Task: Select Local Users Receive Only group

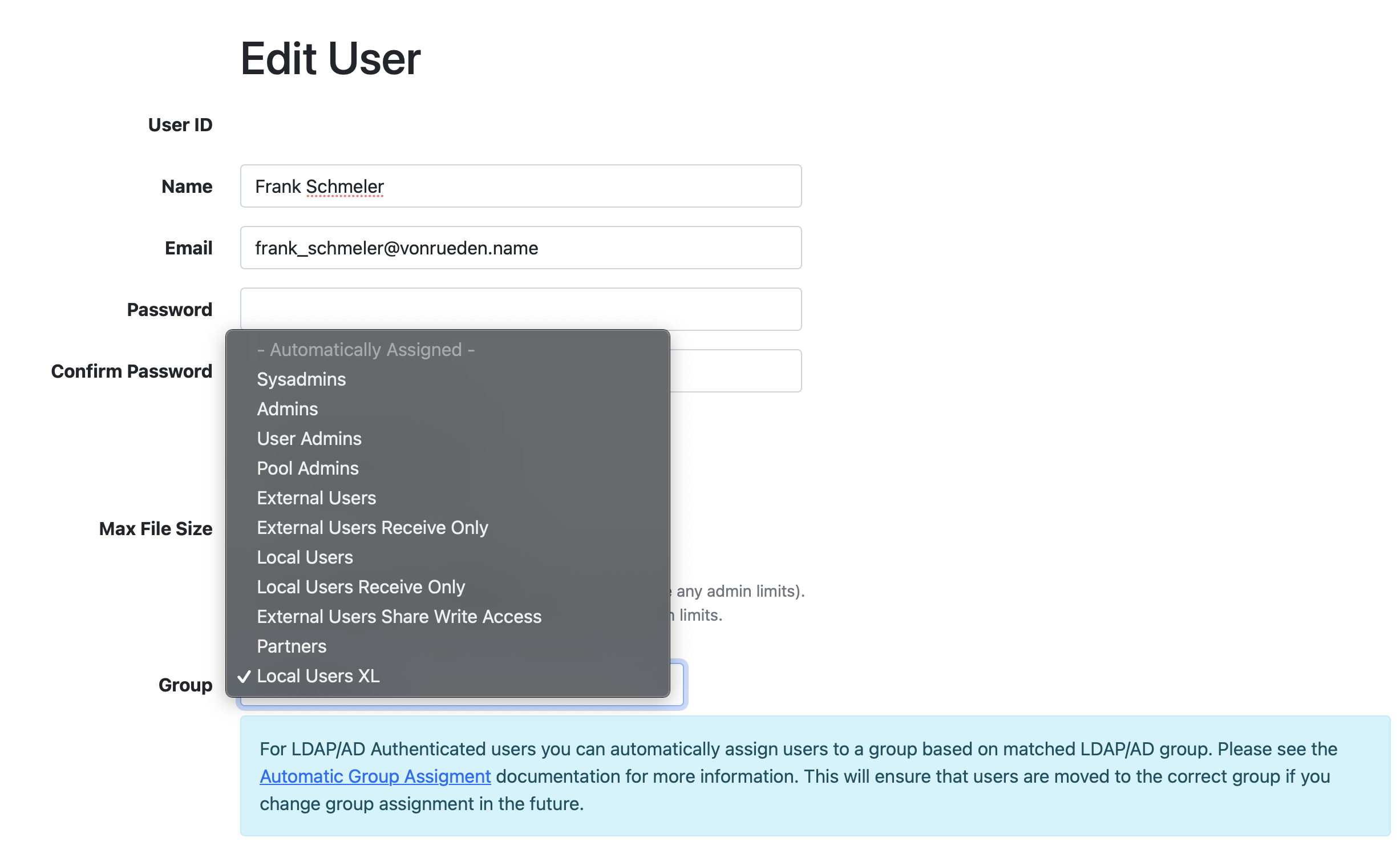Action: 361,586
